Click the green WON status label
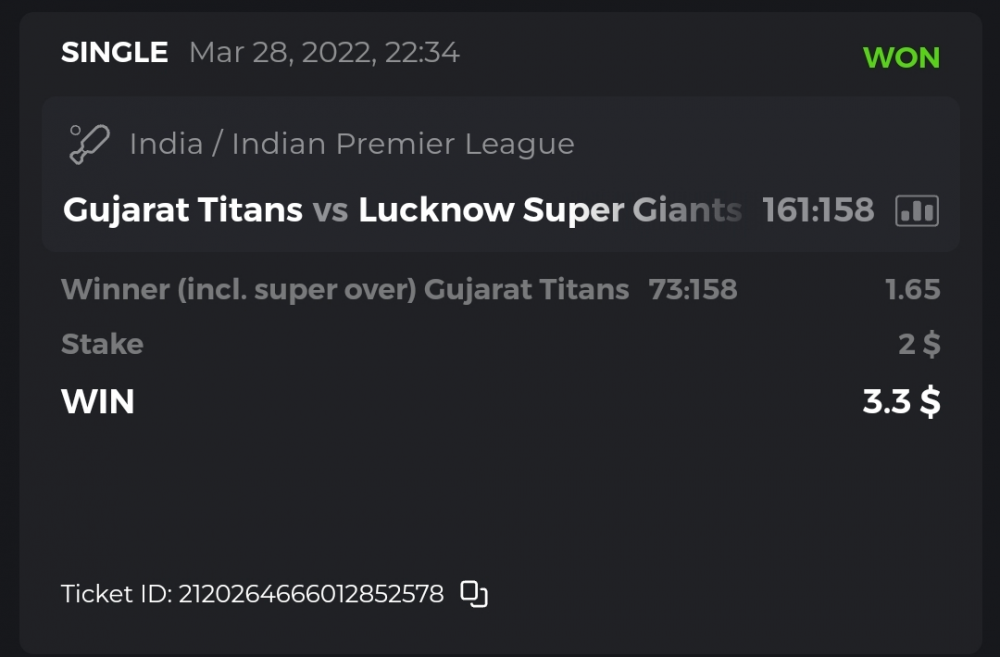The image size is (1000, 657). pos(901,58)
